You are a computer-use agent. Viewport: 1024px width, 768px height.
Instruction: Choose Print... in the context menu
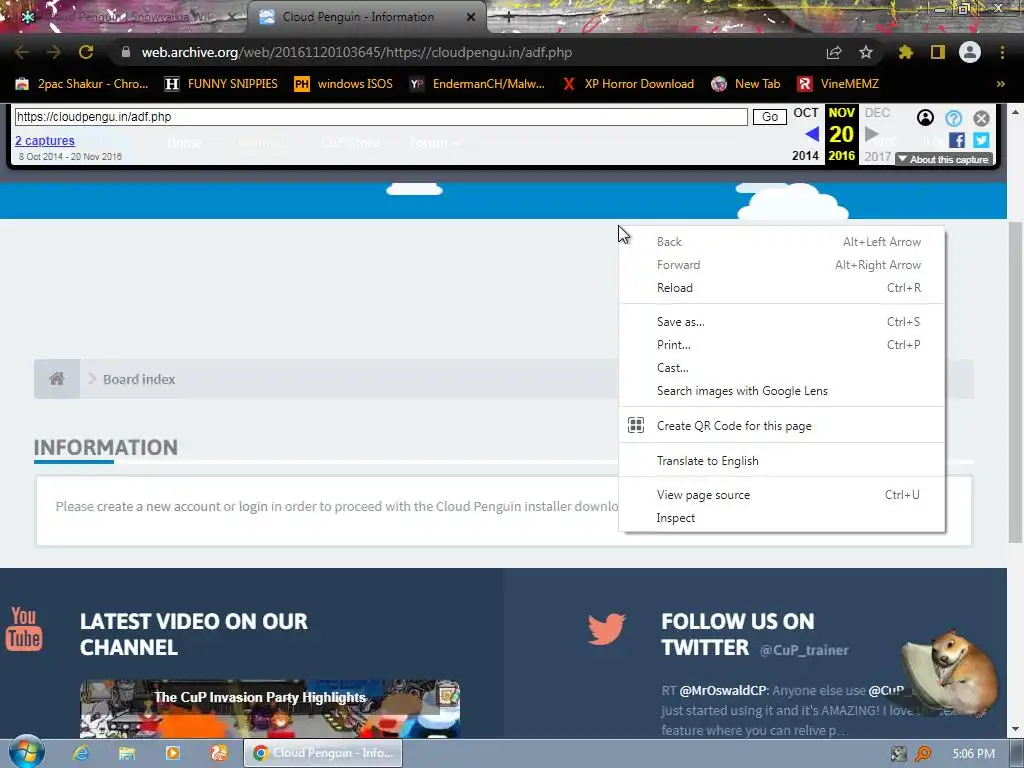[782, 345]
